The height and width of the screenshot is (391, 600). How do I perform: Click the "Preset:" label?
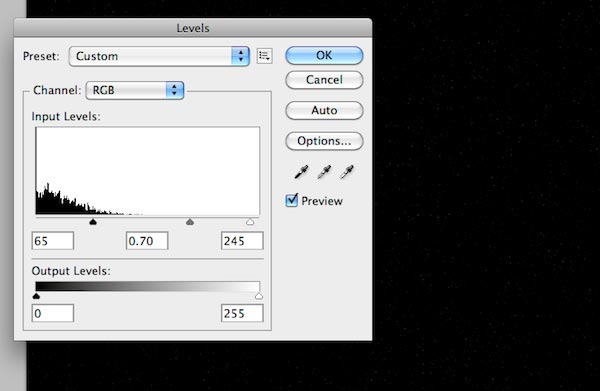41,56
